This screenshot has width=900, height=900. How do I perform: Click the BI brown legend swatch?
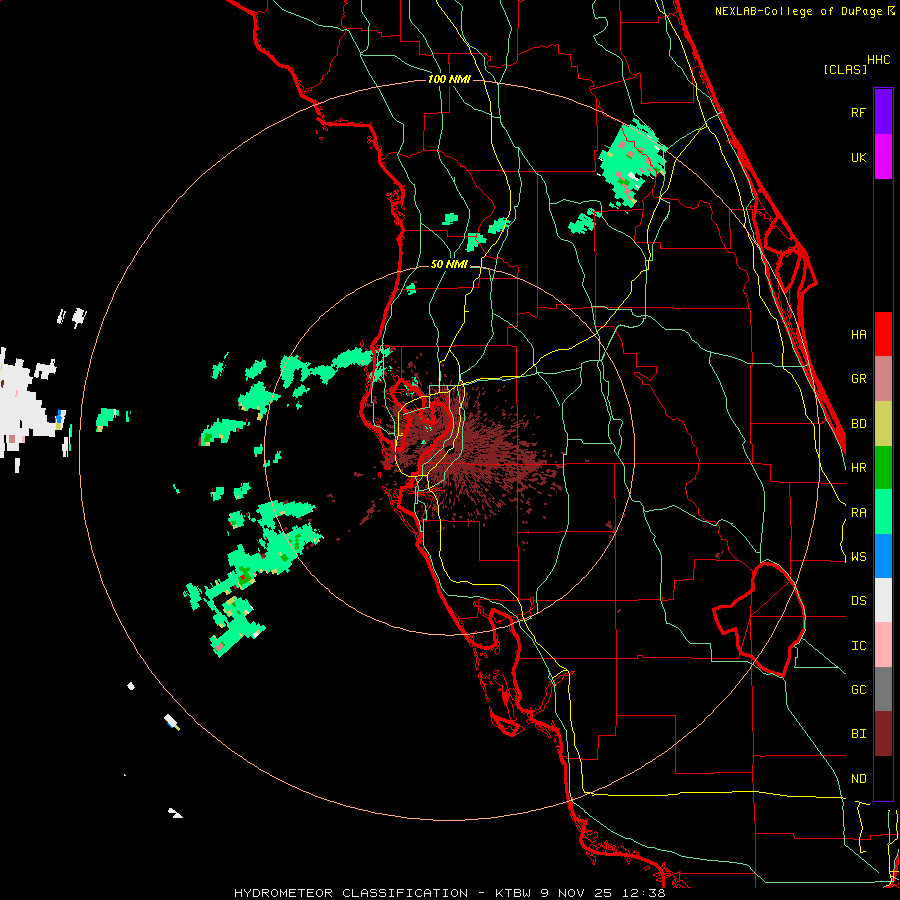[x=883, y=734]
